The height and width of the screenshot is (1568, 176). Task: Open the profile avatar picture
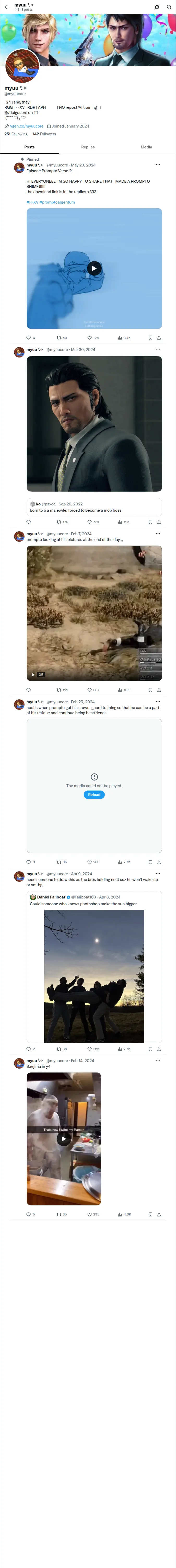point(22,66)
